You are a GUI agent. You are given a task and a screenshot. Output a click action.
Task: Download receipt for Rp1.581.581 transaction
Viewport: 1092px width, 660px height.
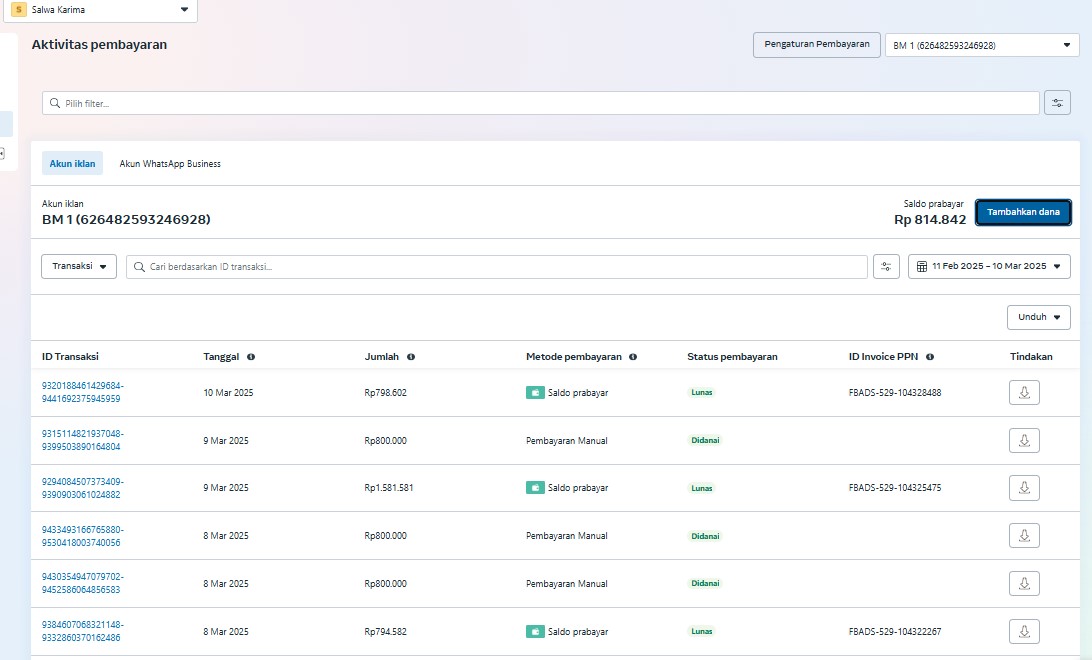pos(1024,488)
